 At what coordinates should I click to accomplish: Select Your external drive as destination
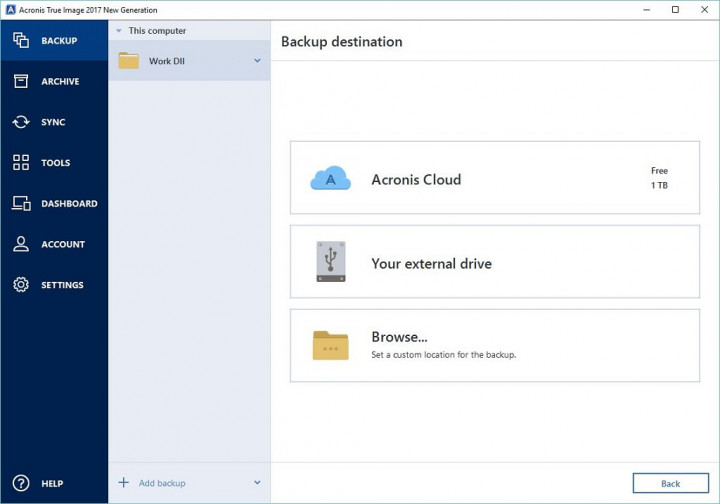coord(495,262)
